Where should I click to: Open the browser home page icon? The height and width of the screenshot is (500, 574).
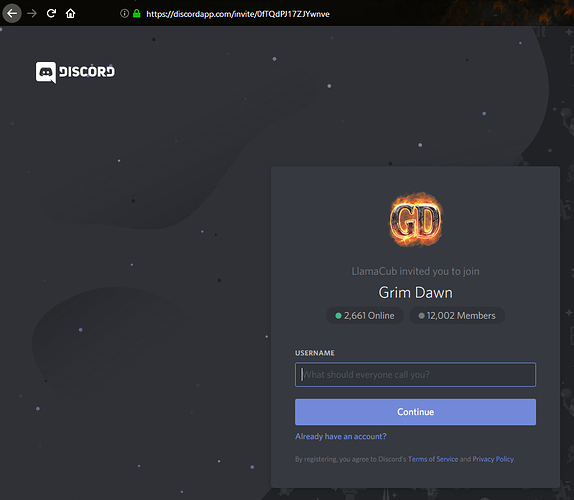pos(70,14)
